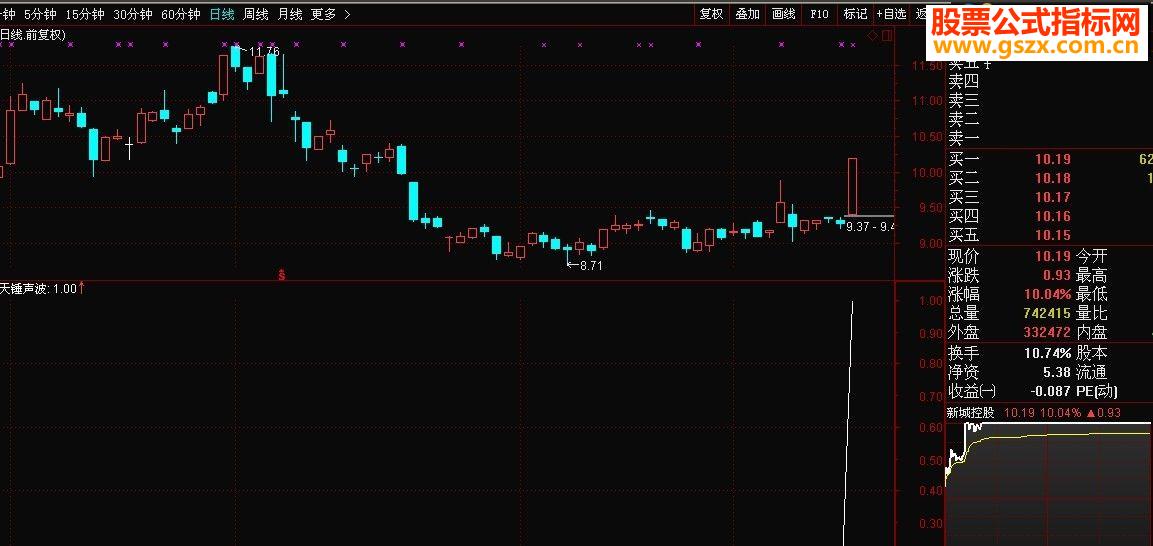
Task: Click the small rectangle panel icon near the price axis
Action: coord(887,35)
